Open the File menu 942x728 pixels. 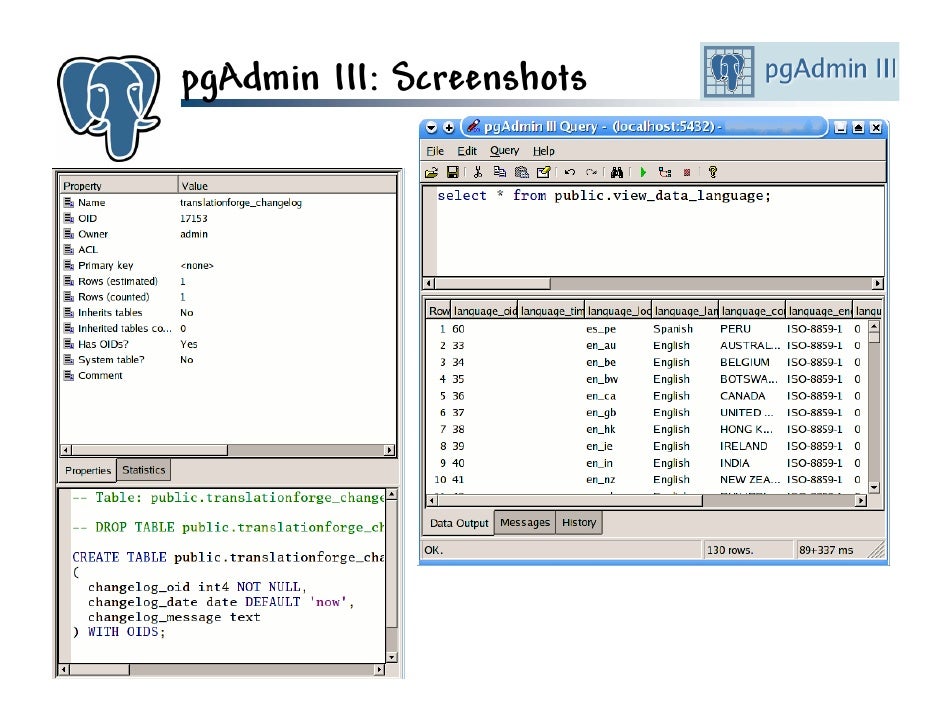coord(435,151)
